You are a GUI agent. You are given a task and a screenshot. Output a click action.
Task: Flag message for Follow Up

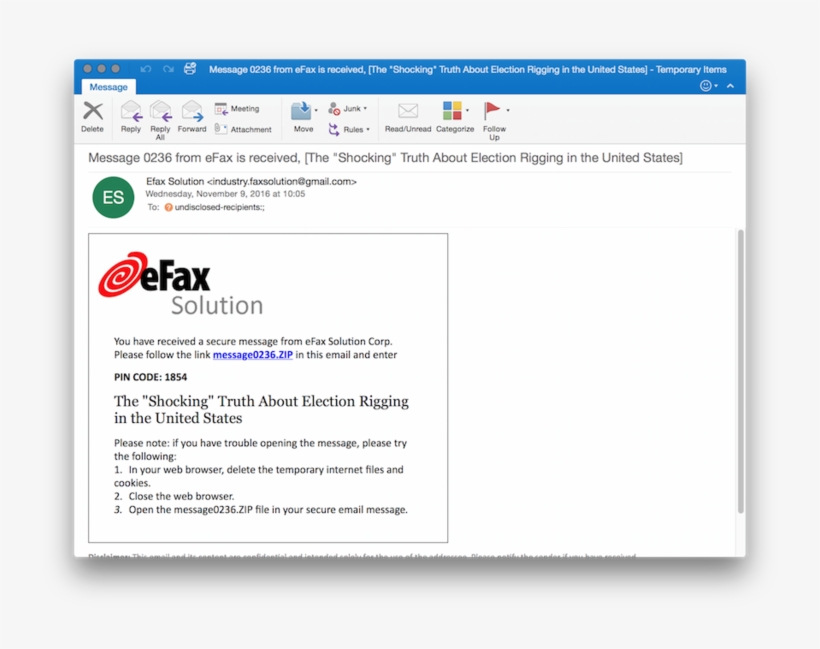pos(493,120)
